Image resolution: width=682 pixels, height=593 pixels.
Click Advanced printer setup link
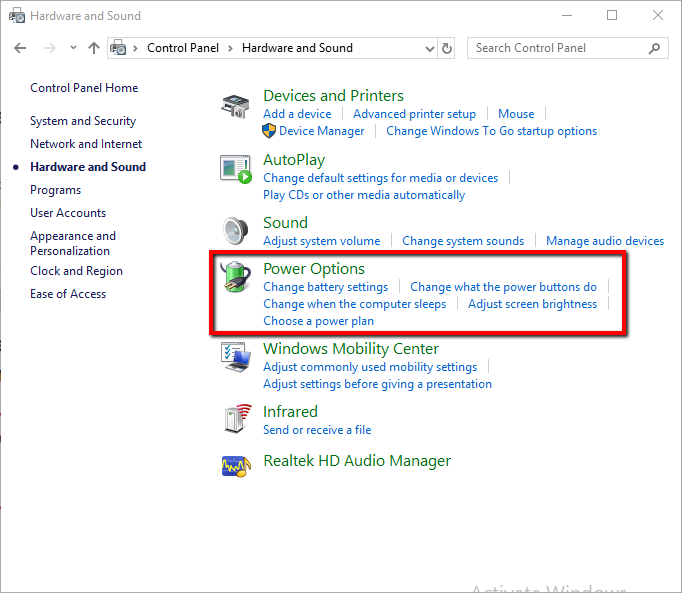tap(414, 114)
